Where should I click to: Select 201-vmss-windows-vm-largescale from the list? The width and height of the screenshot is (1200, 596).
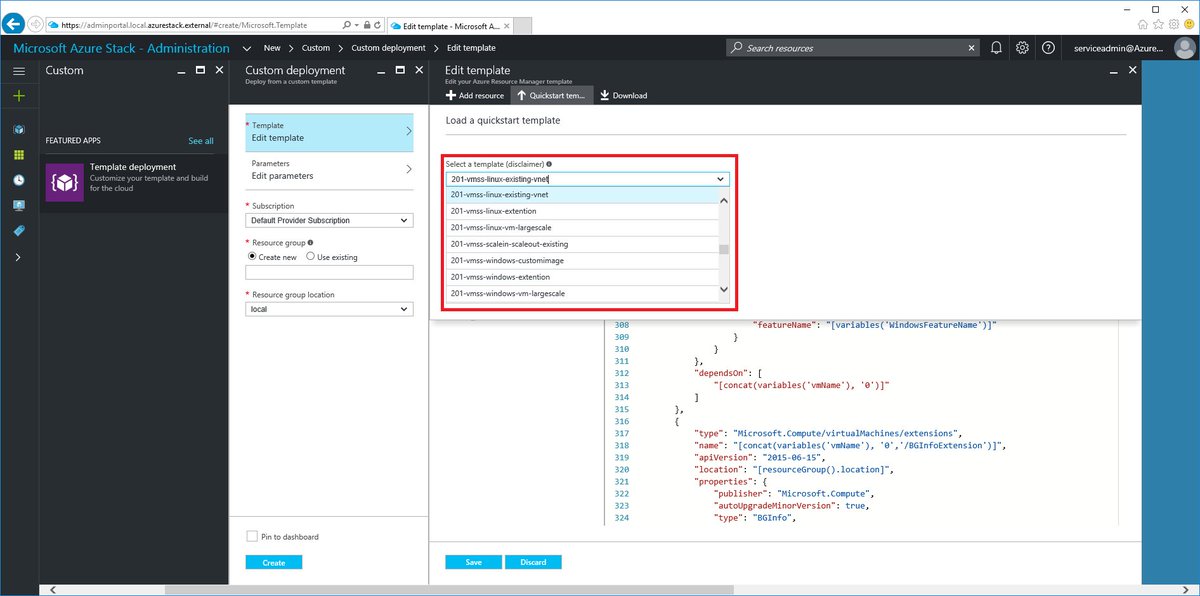click(582, 293)
